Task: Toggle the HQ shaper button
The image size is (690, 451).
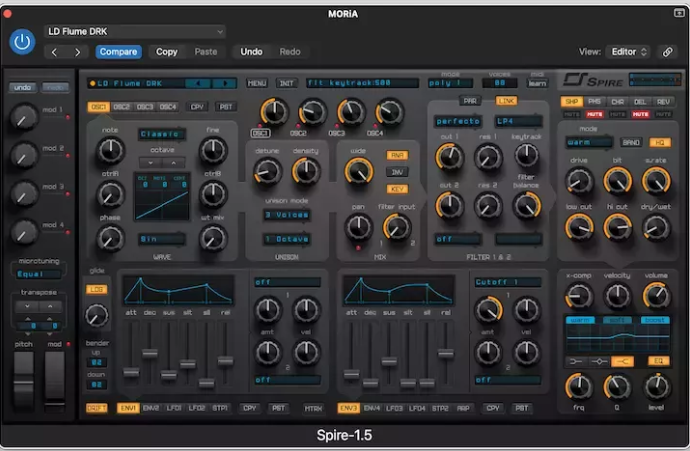Action: click(x=659, y=143)
